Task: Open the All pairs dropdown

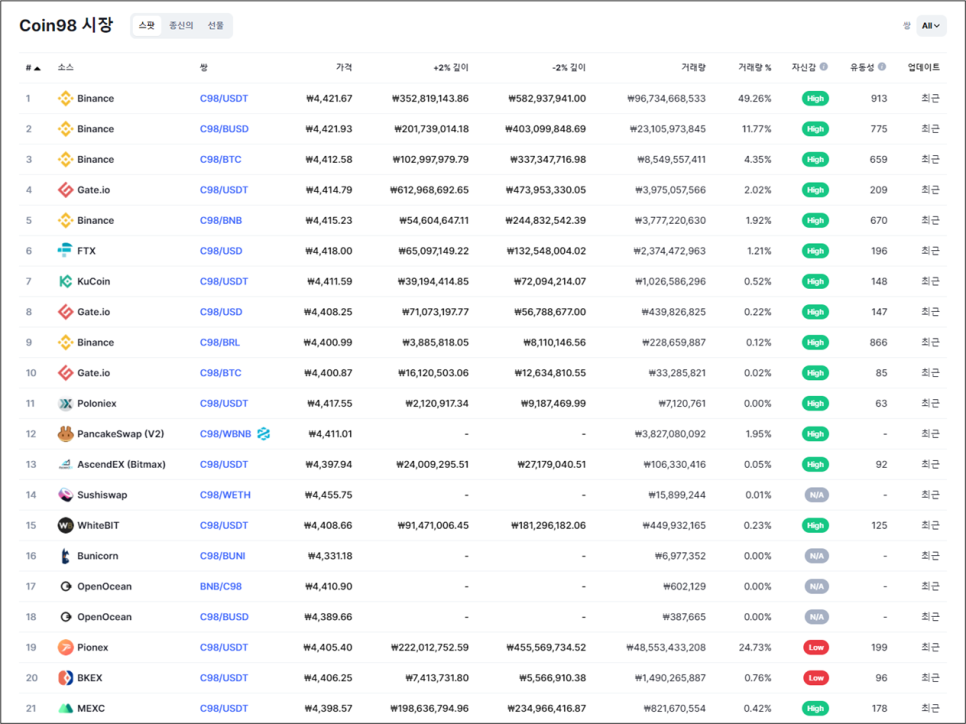Action: [931, 26]
